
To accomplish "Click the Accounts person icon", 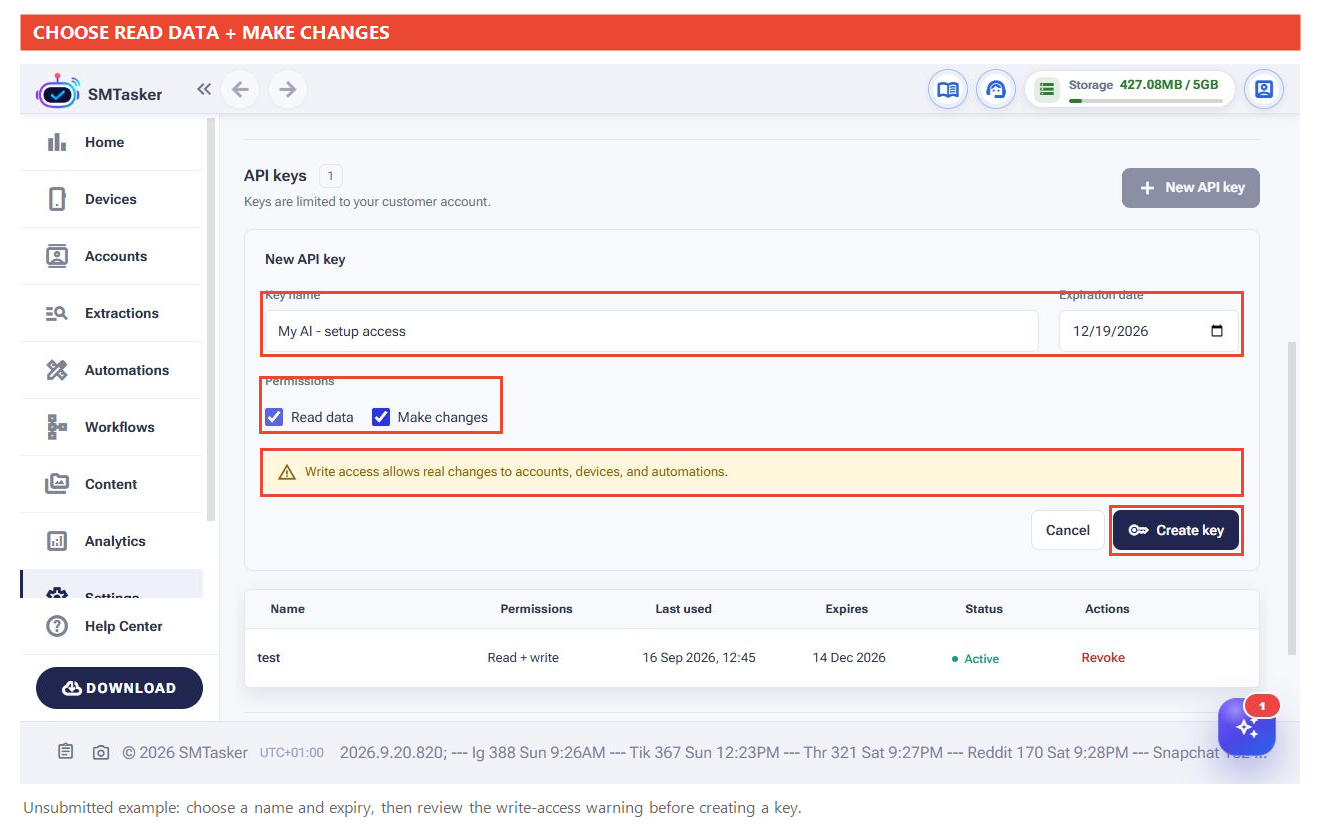I will click(x=57, y=256).
